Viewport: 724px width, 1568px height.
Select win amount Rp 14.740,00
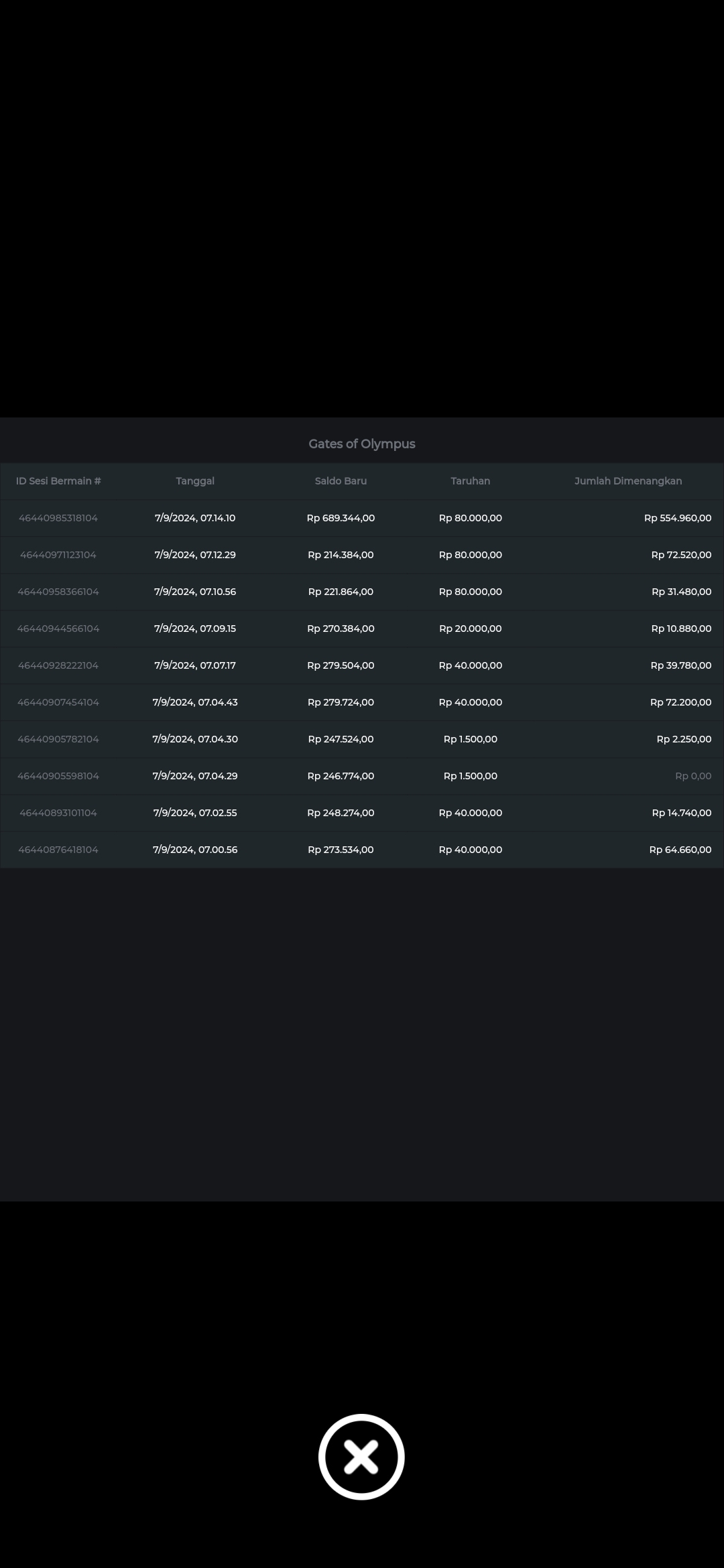point(682,813)
